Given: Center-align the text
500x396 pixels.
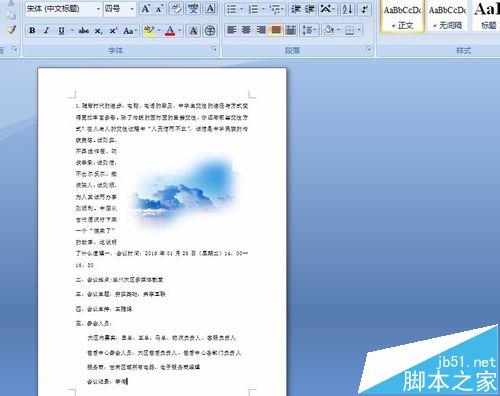Looking at the screenshot, I should pyautogui.click(x=246, y=30).
